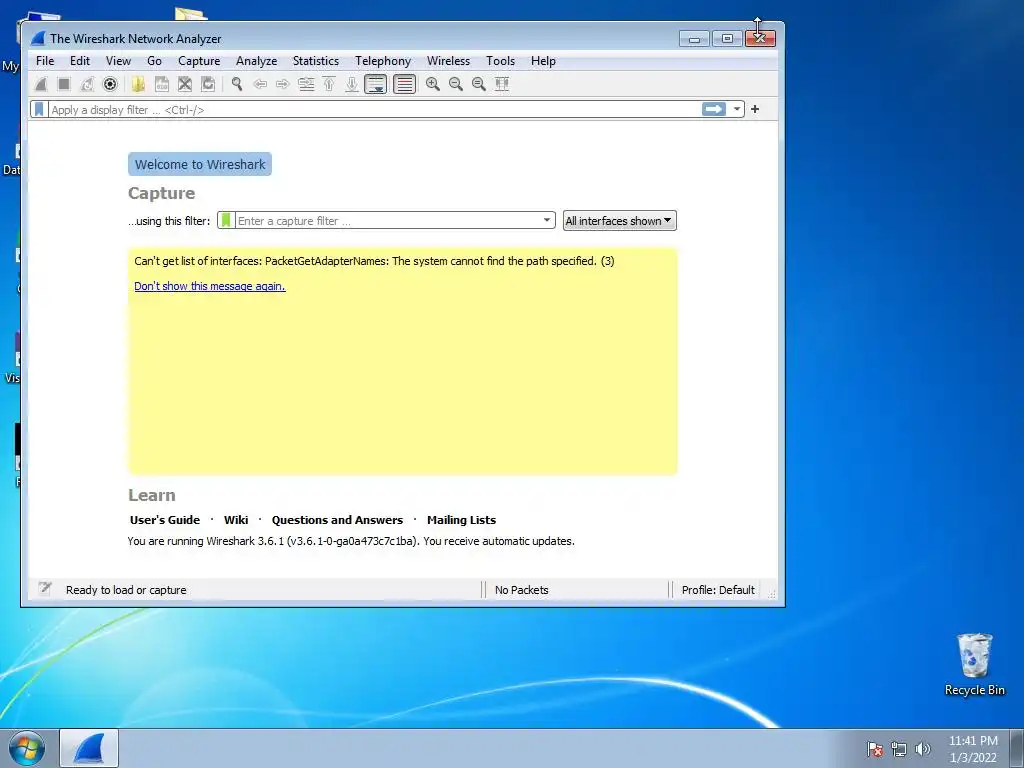
Task: Open the User's Guide link
Action: tap(165, 520)
